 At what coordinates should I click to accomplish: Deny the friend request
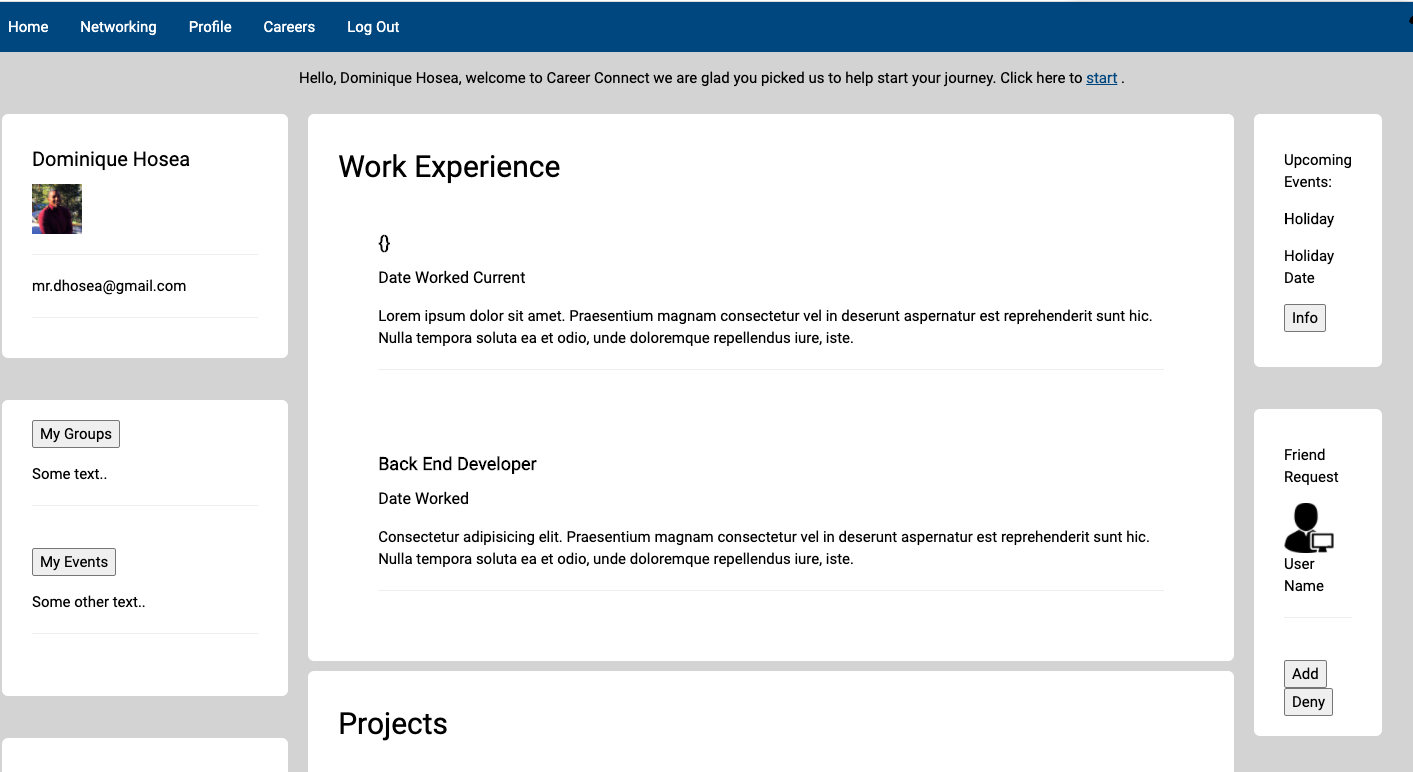point(1308,702)
